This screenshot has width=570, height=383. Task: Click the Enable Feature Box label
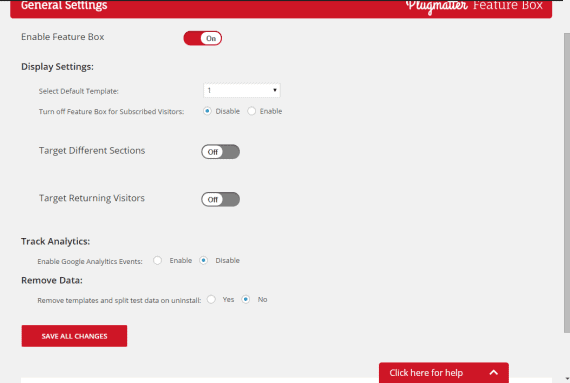coord(63,37)
